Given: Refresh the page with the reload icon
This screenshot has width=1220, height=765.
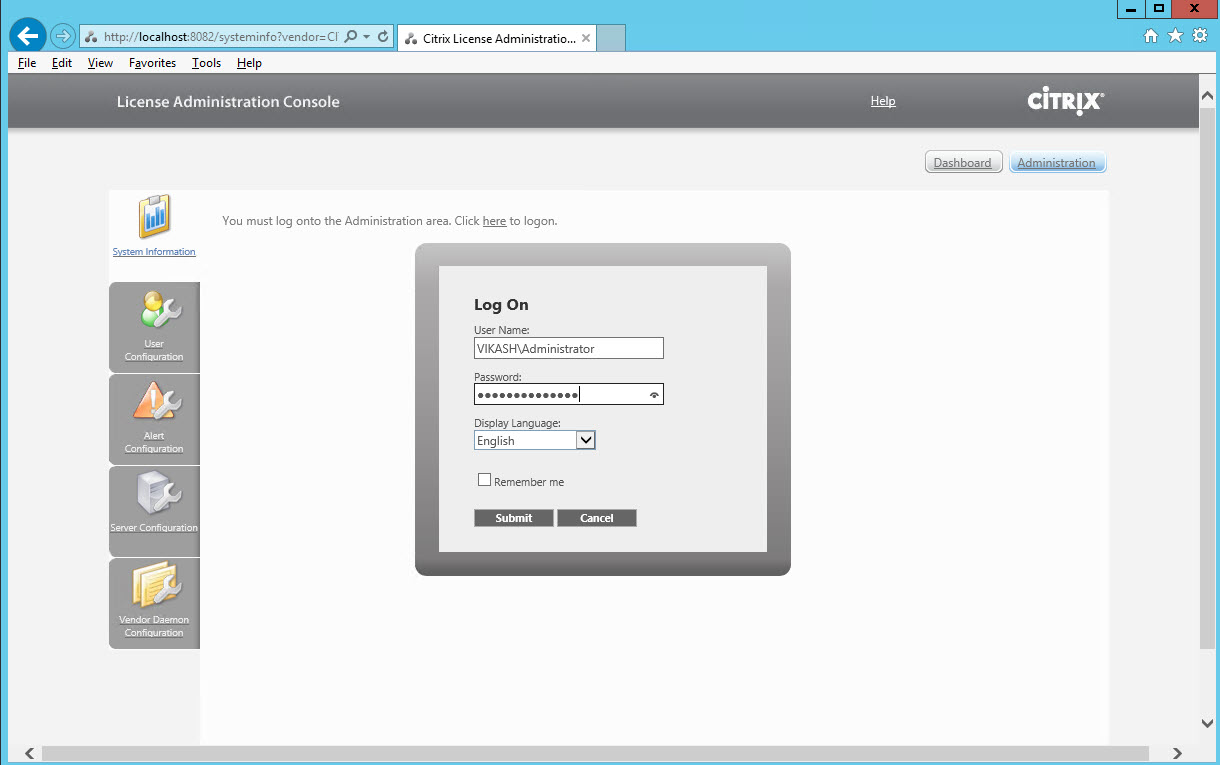Looking at the screenshot, I should click(383, 37).
